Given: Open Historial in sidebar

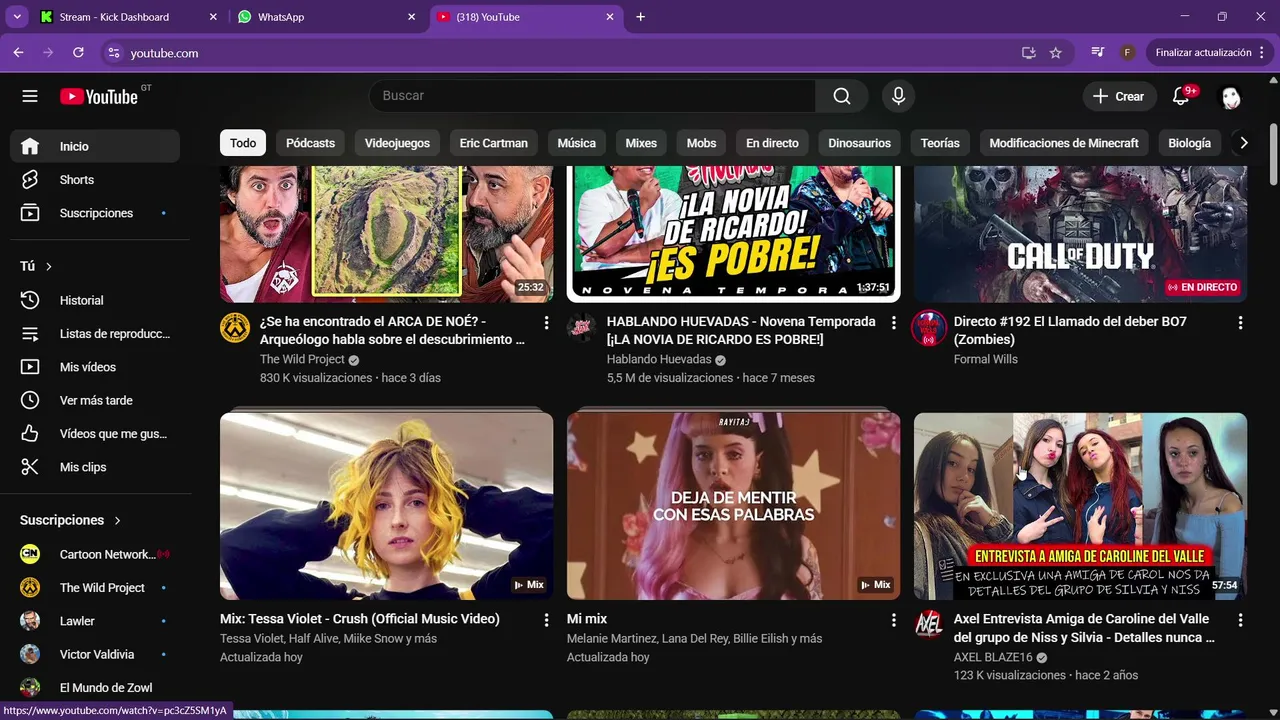Looking at the screenshot, I should point(95,300).
